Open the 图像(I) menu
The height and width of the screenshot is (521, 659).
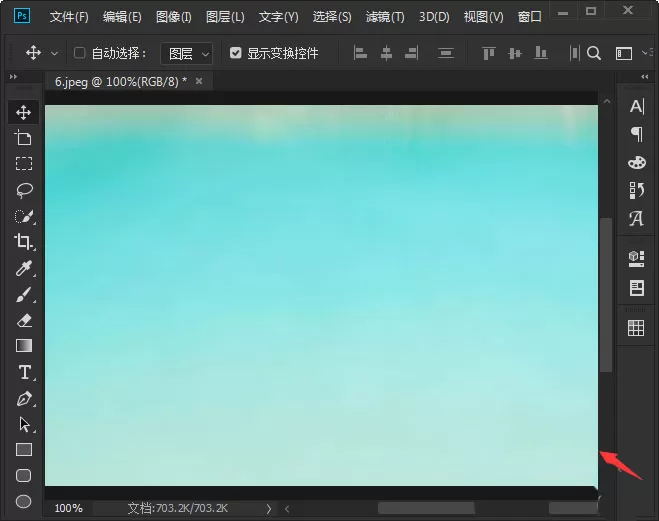174,17
